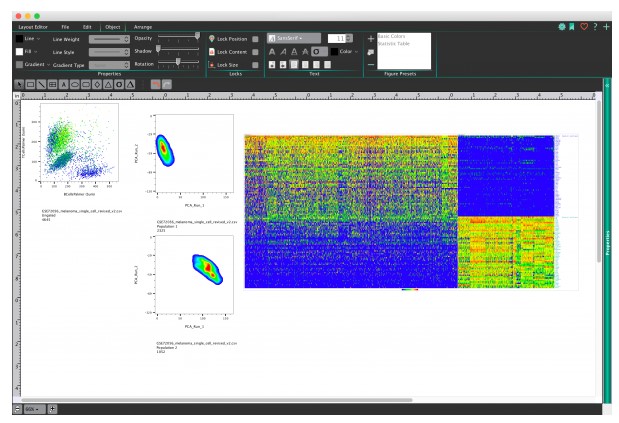Click the second text alignment button

pyautogui.click(x=283, y=65)
